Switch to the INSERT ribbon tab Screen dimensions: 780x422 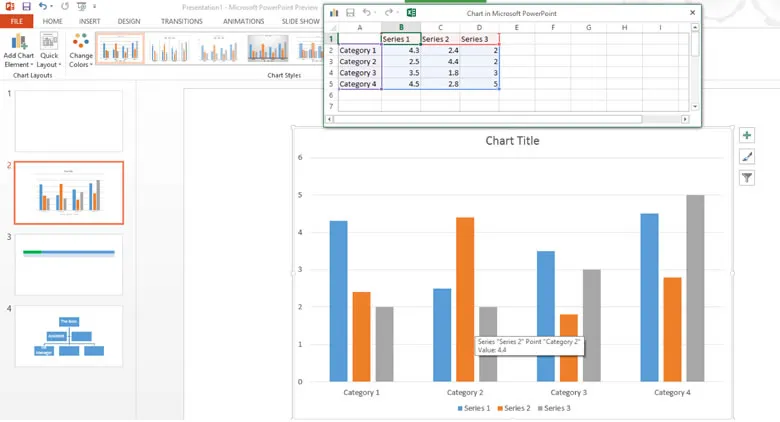click(x=90, y=21)
